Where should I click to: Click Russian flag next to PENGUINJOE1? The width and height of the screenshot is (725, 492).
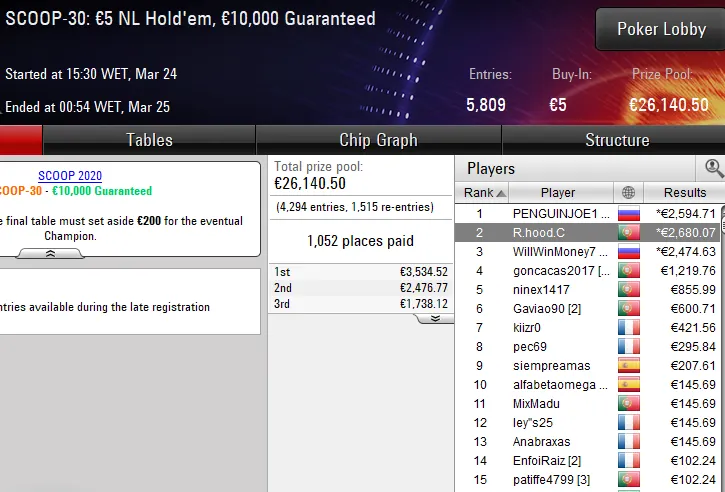628,213
